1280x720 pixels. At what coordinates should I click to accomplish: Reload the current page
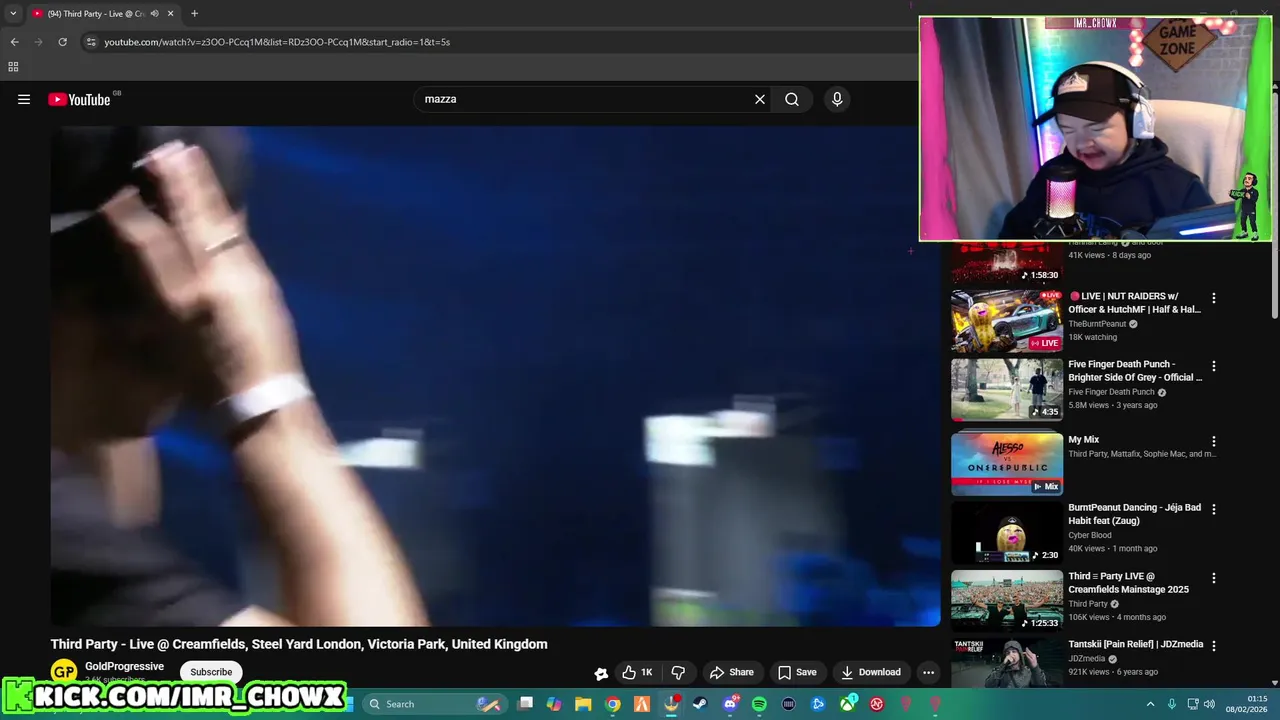click(x=62, y=42)
